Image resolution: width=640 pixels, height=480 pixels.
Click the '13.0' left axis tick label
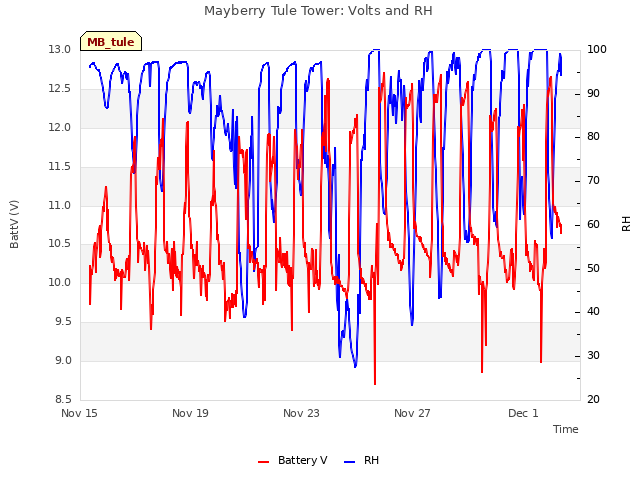60,49
